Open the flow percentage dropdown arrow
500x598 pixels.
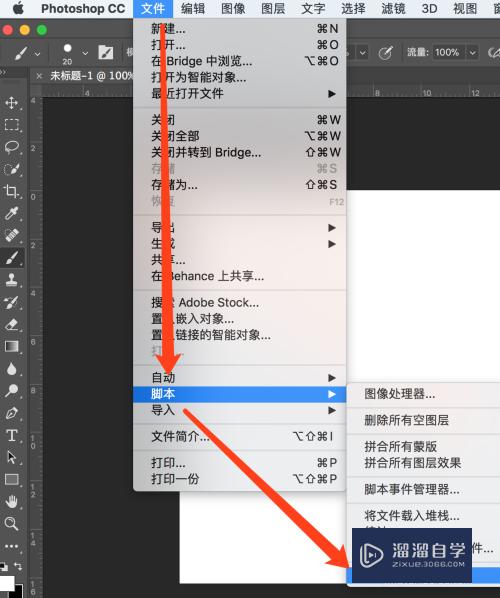tap(472, 52)
